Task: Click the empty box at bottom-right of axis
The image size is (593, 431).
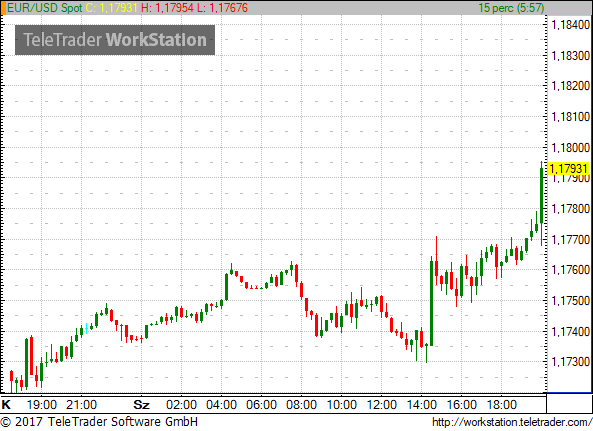Action: (x=569, y=404)
